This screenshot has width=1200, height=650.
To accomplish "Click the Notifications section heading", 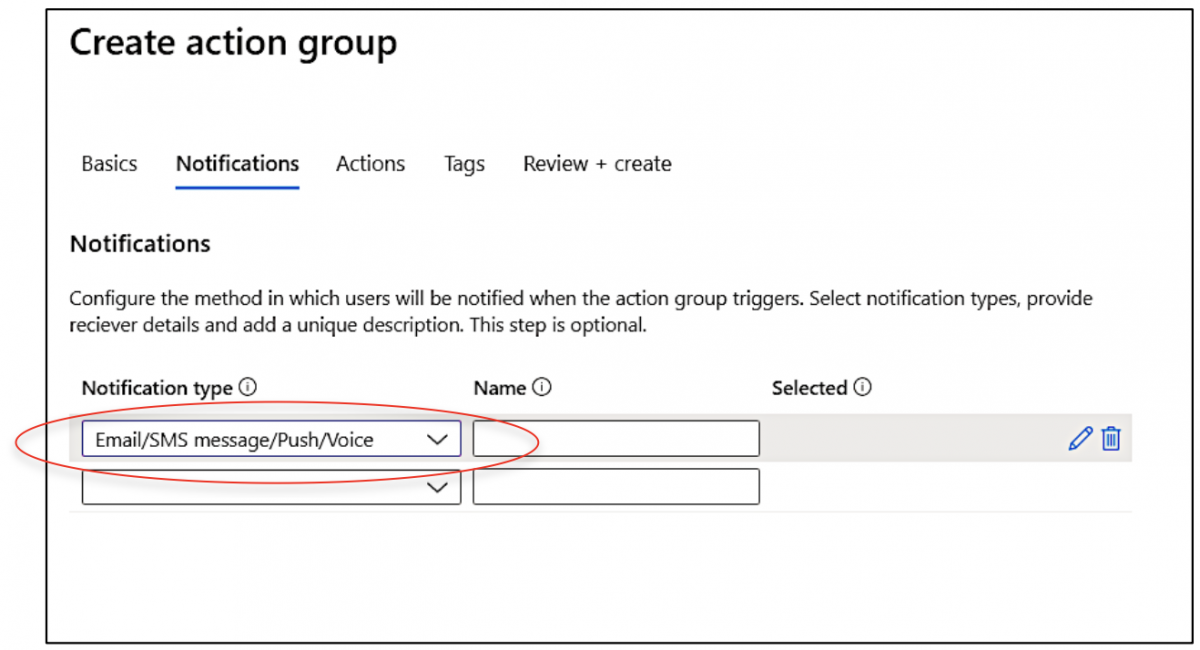I will click(x=139, y=243).
